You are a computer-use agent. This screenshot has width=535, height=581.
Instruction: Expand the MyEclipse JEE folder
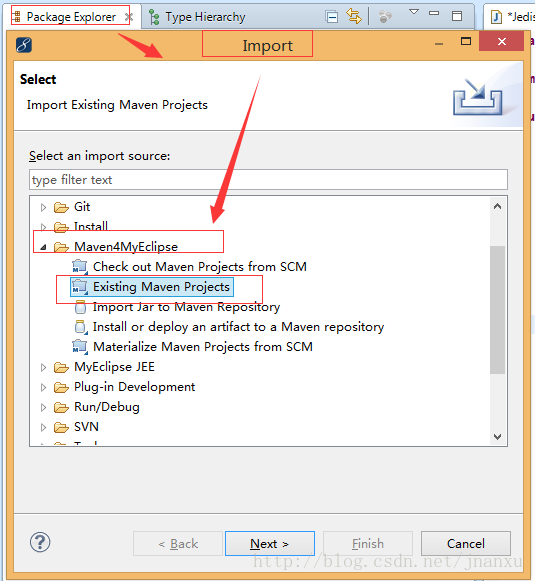[x=43, y=367]
